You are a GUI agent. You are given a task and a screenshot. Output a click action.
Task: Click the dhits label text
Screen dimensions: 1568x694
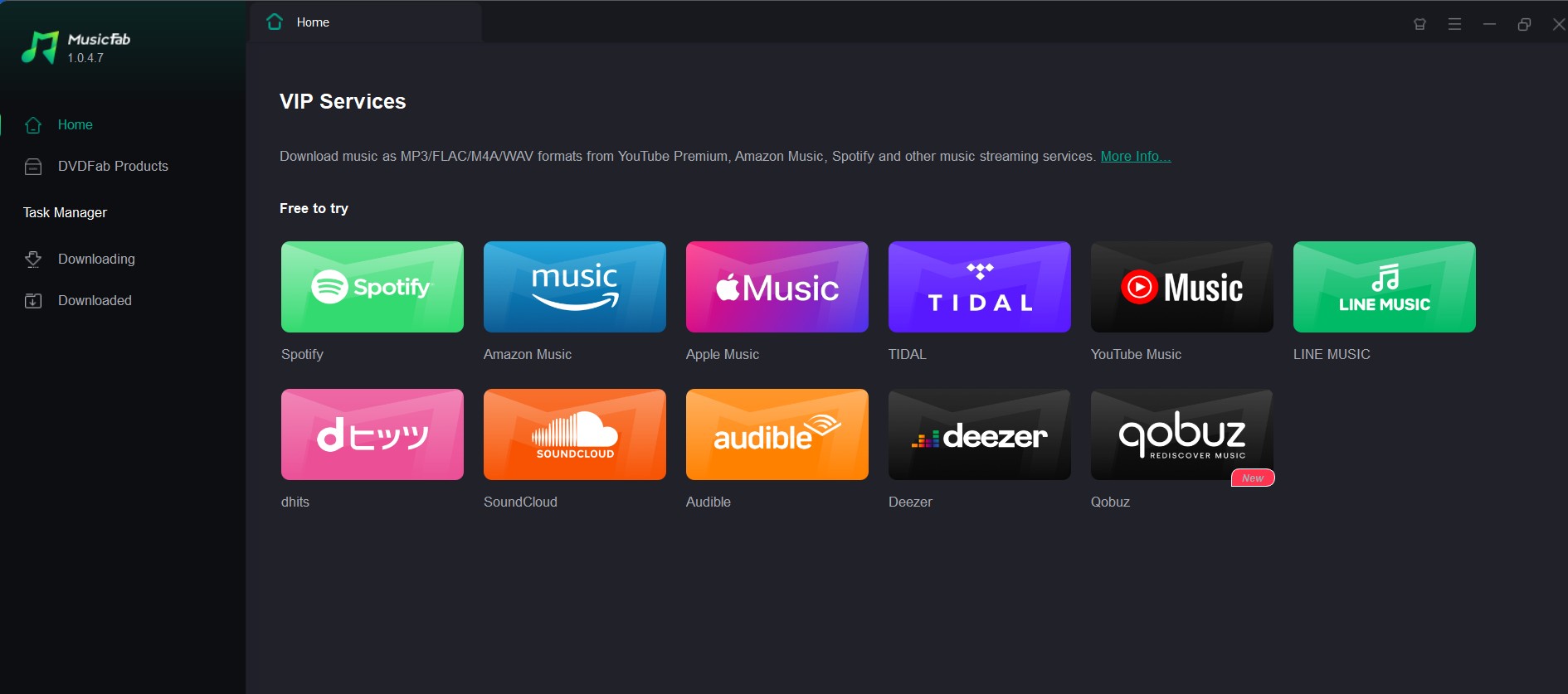[x=295, y=502]
